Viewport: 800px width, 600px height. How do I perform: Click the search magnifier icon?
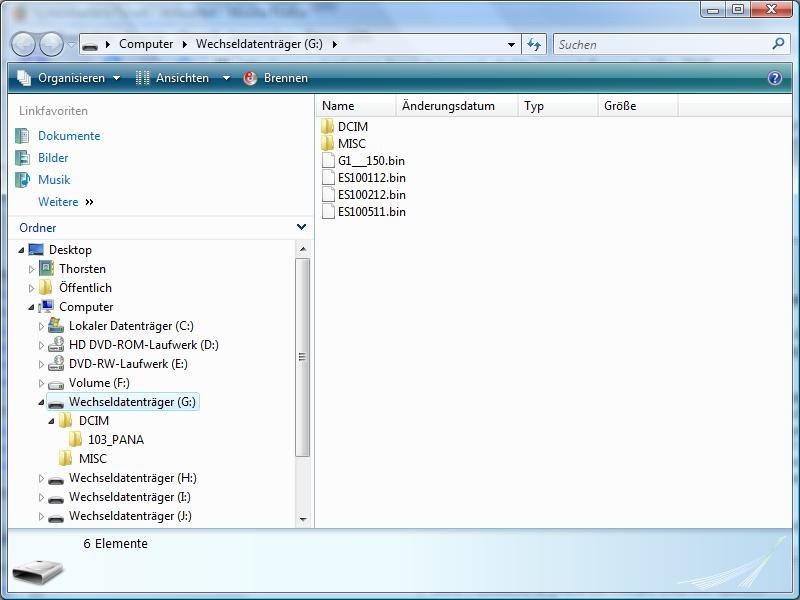[779, 44]
